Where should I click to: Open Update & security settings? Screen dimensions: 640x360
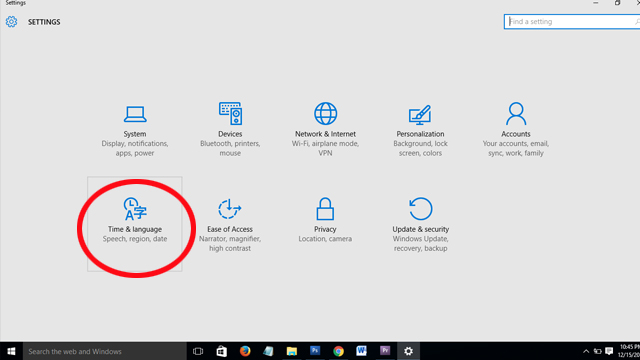[x=420, y=224]
